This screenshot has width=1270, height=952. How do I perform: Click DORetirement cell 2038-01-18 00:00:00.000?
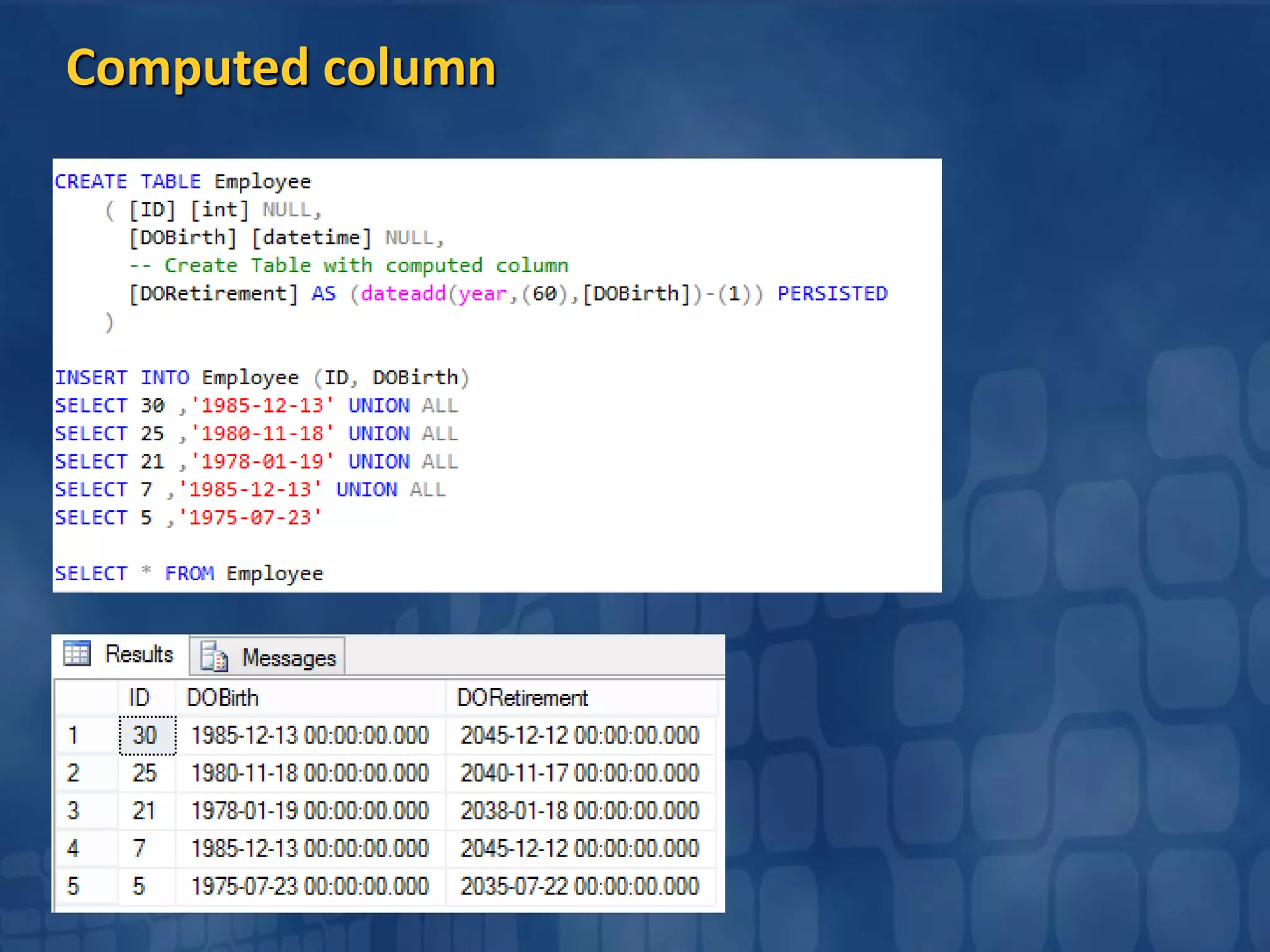click(581, 811)
